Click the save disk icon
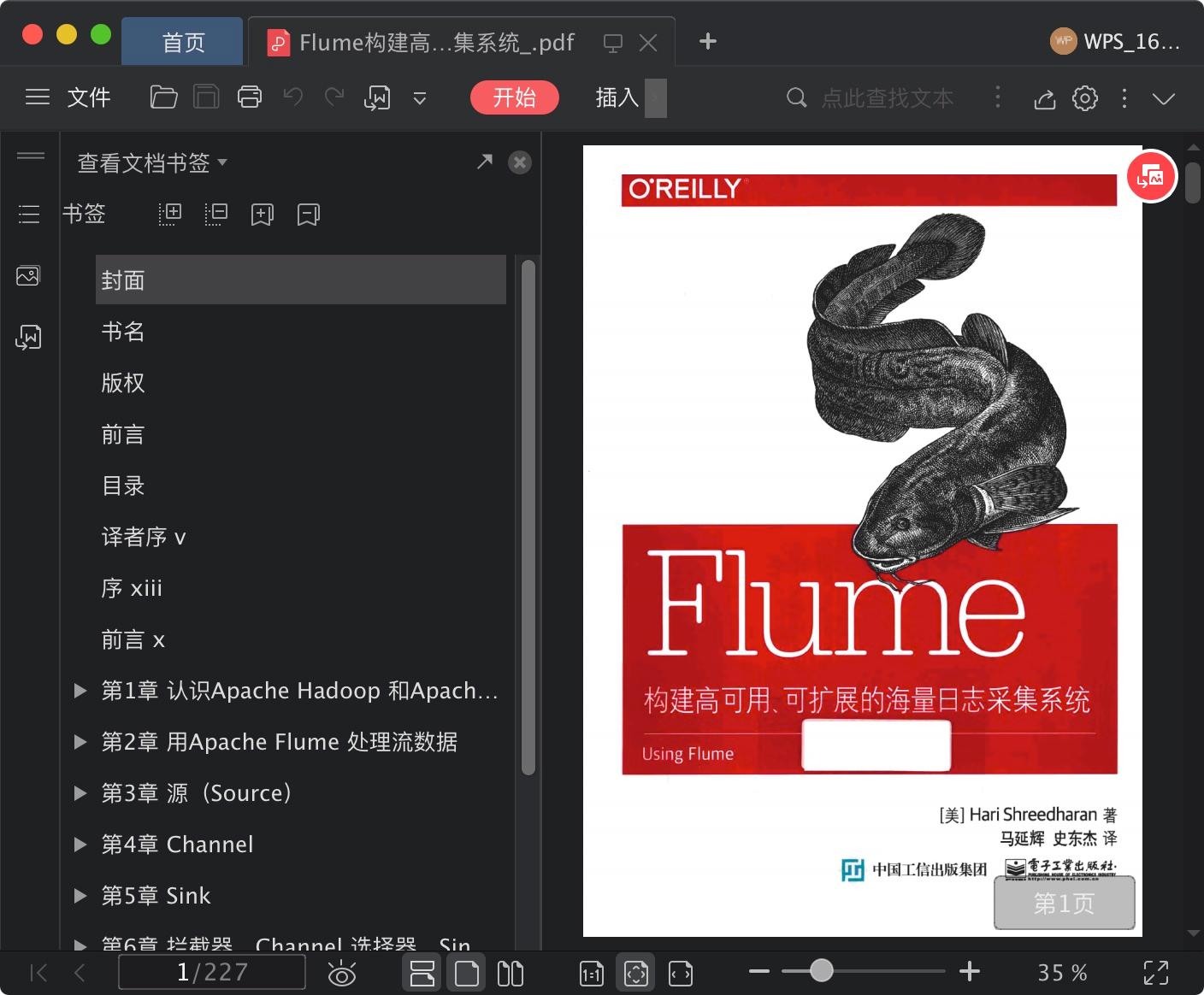This screenshot has width=1204, height=995. (206, 97)
